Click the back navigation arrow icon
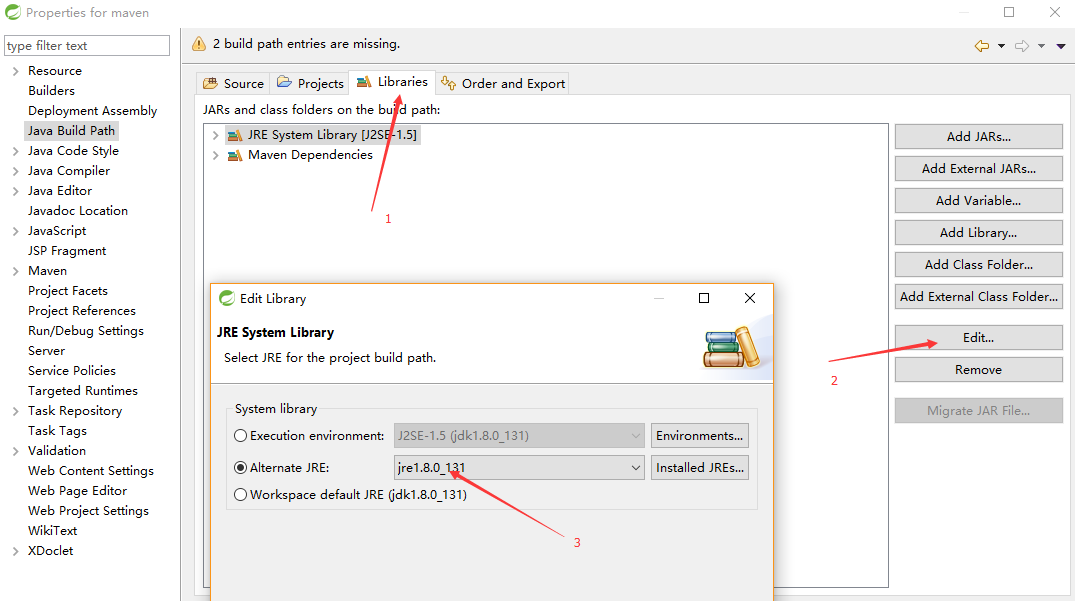 982,46
